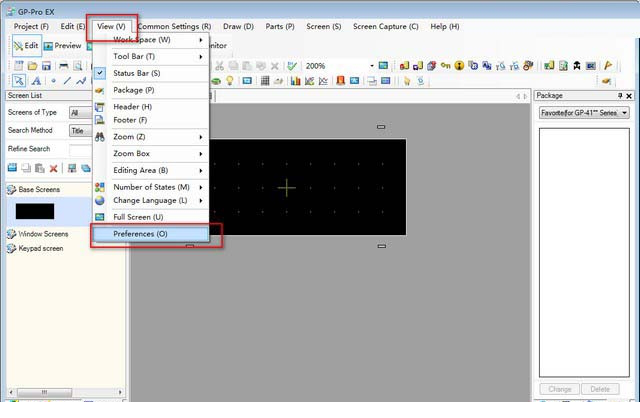The image size is (640, 418).
Task: Expand the Zoom Box submenu
Action: click(x=151, y=153)
